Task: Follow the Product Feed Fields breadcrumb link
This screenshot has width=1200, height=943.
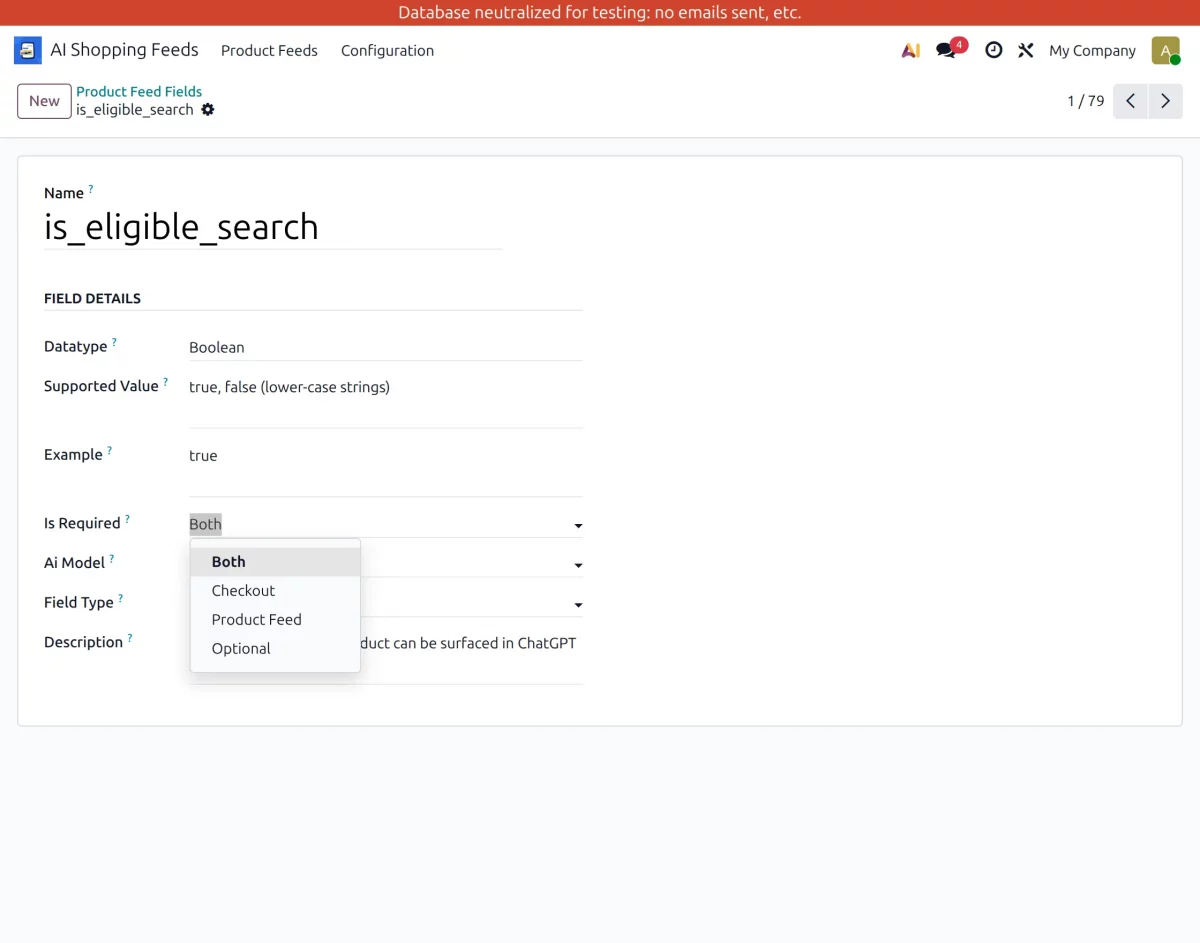Action: coord(139,91)
